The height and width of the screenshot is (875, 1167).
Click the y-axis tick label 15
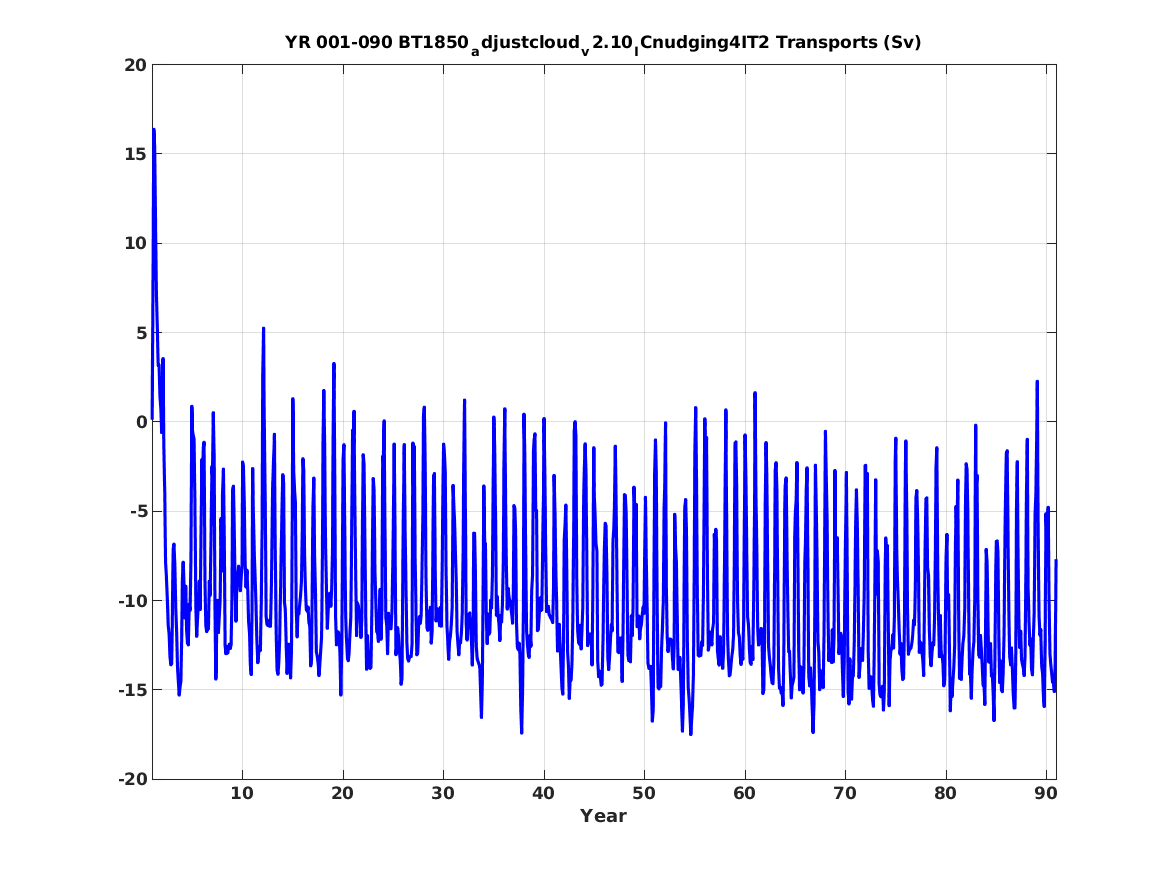coord(135,154)
